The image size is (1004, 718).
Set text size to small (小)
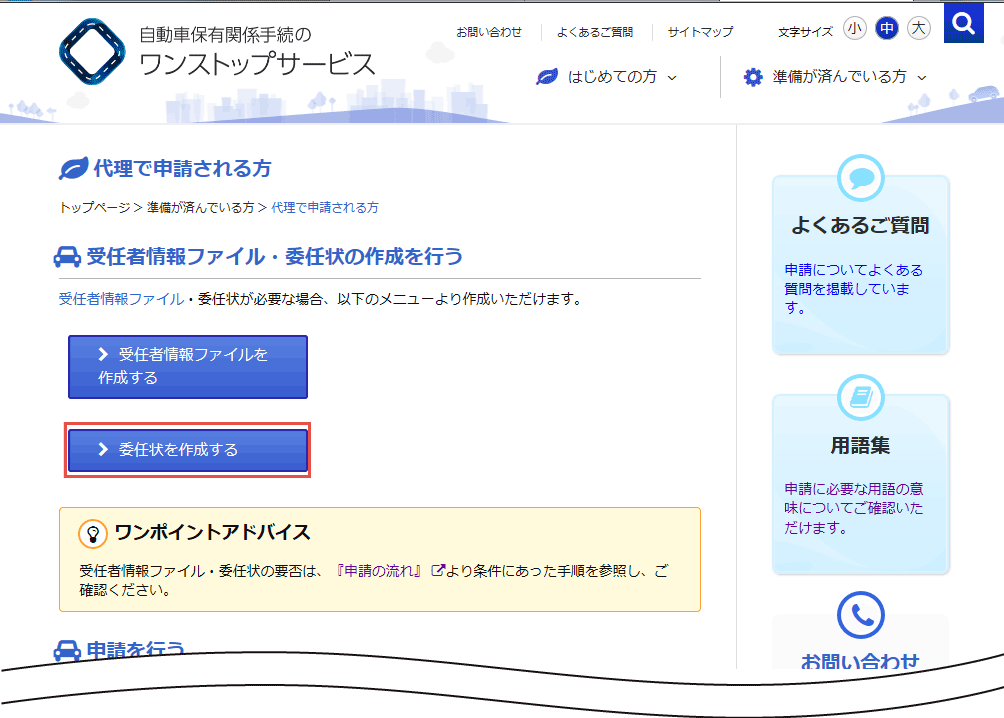coord(854,28)
